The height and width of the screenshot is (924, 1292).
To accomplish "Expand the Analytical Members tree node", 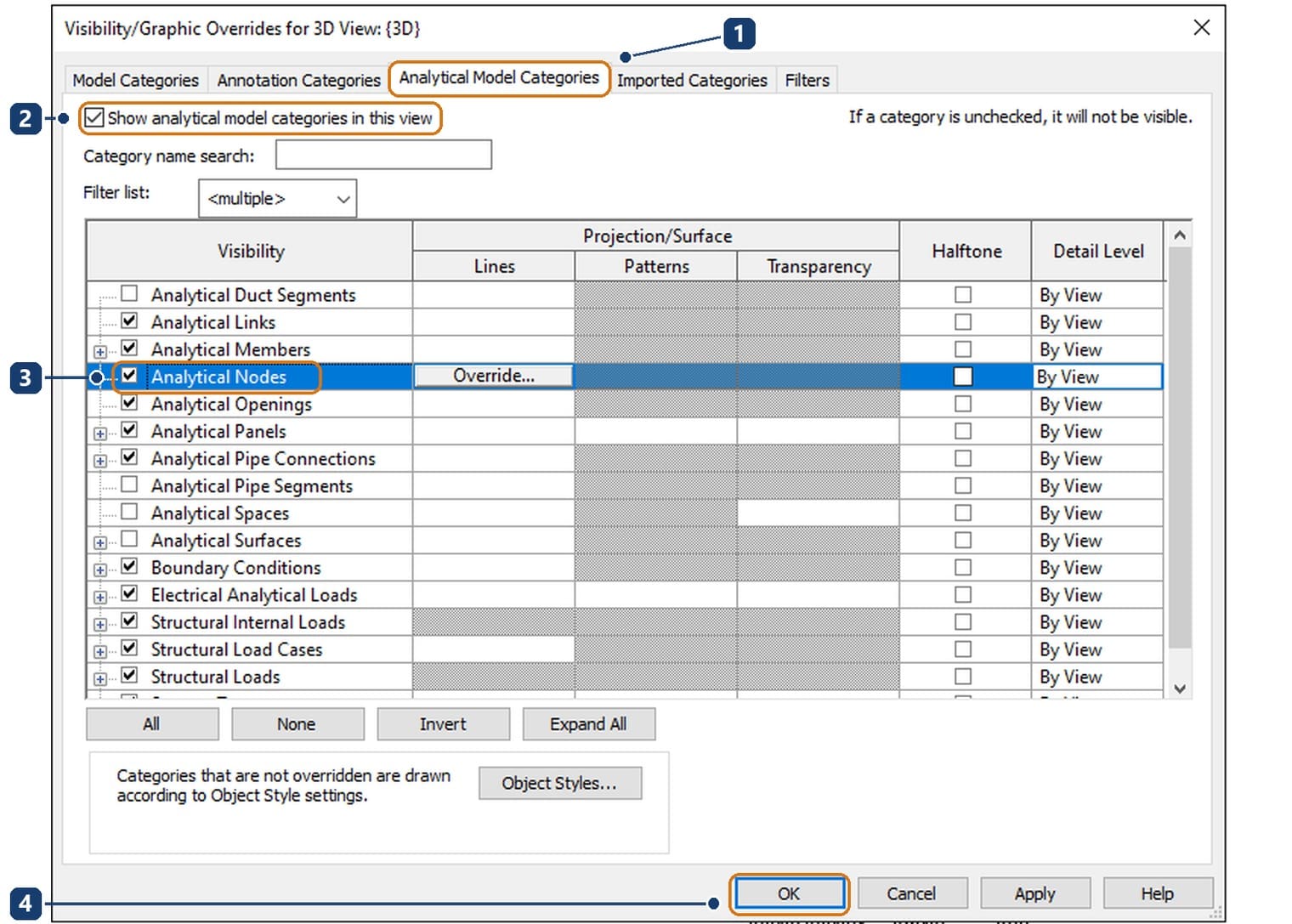I will [100, 352].
